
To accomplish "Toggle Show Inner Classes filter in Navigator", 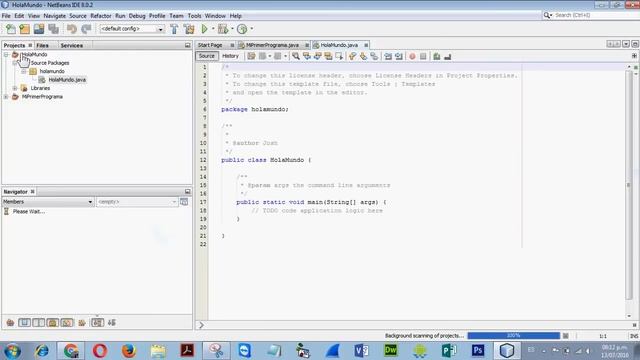I will tap(67, 323).
